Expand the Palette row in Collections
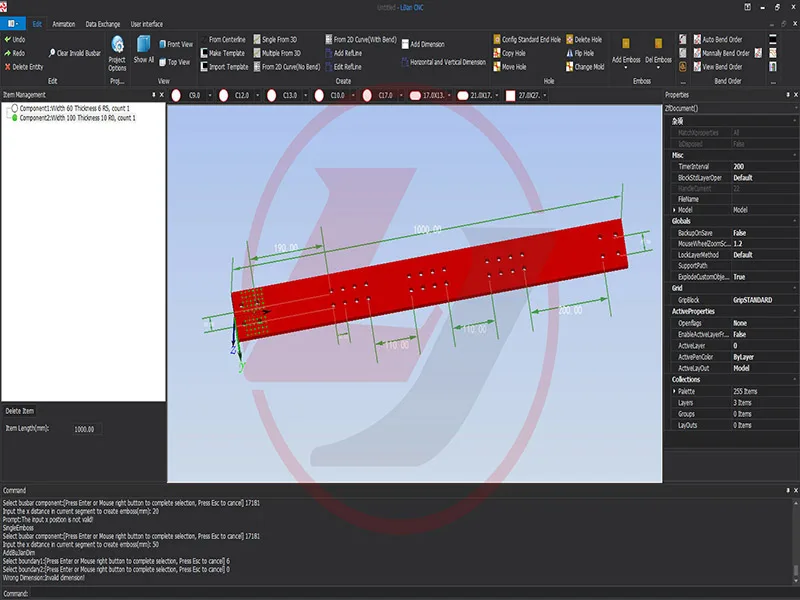 pyautogui.click(x=672, y=391)
